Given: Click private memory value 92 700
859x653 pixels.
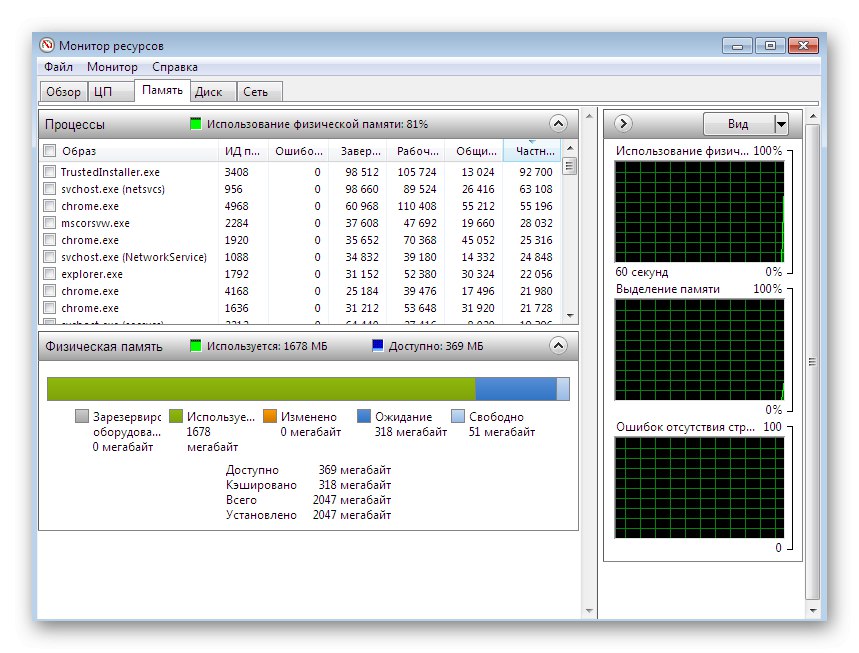Looking at the screenshot, I should click(x=536, y=172).
